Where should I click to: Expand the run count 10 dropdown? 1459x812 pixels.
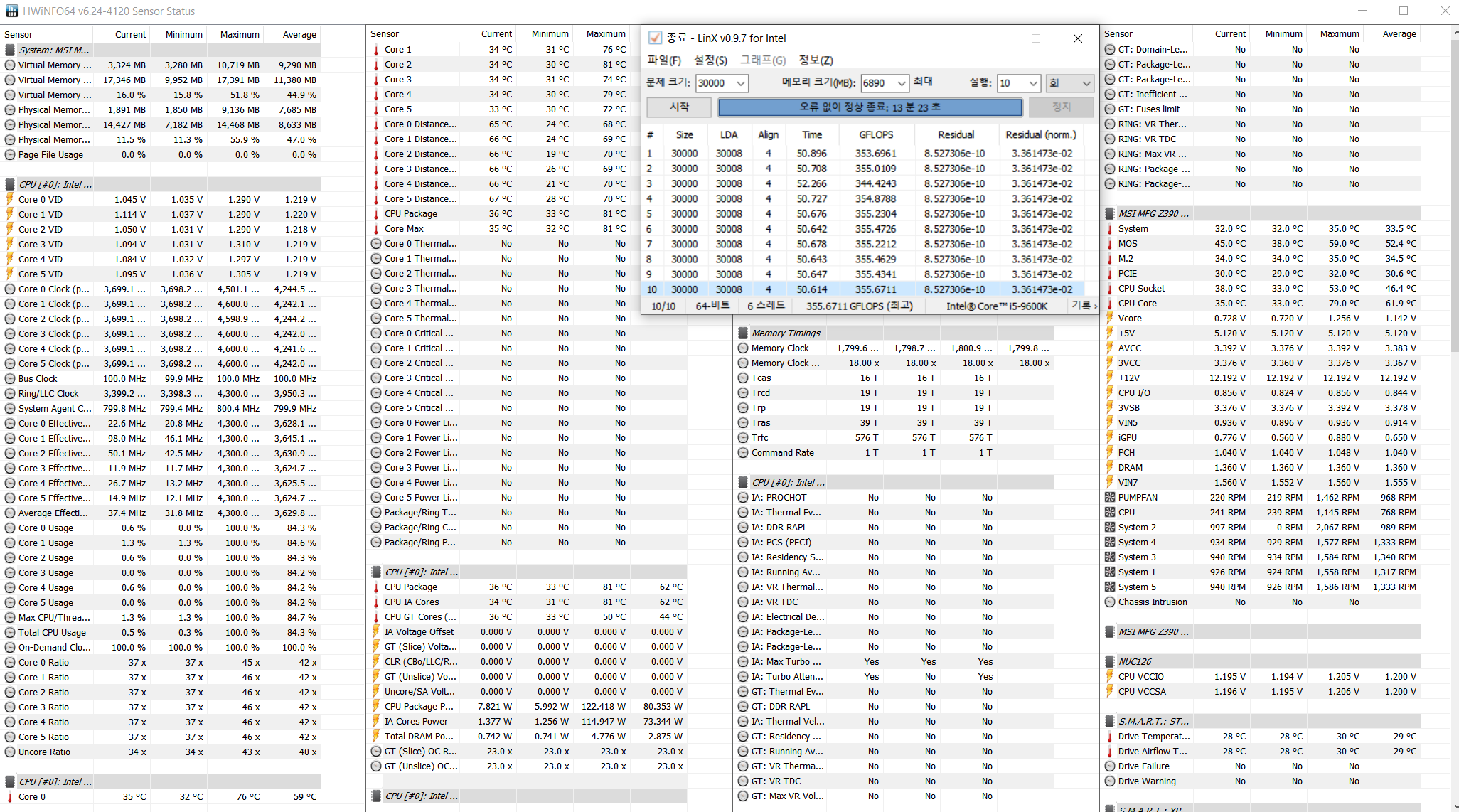pos(1033,83)
